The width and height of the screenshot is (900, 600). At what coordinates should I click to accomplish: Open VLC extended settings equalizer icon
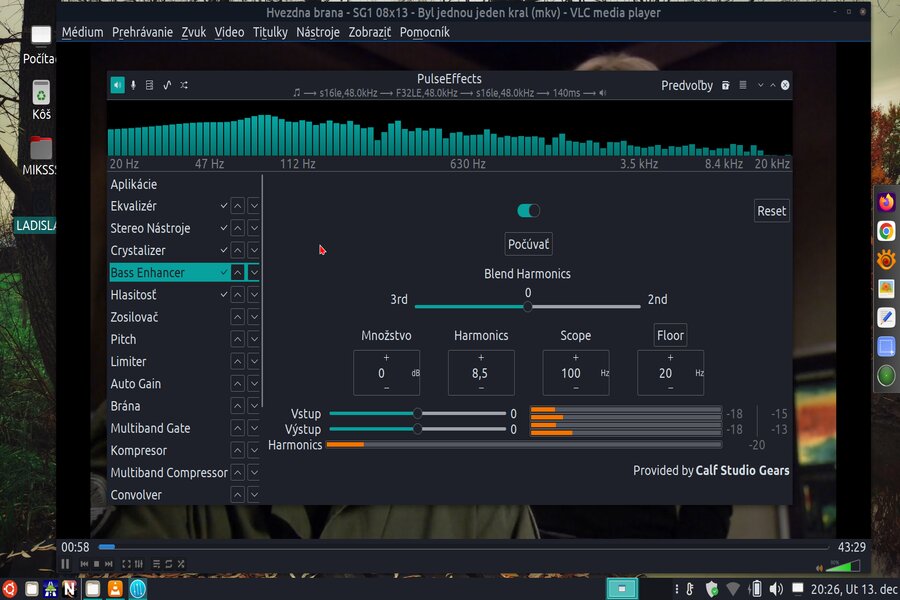(x=139, y=564)
